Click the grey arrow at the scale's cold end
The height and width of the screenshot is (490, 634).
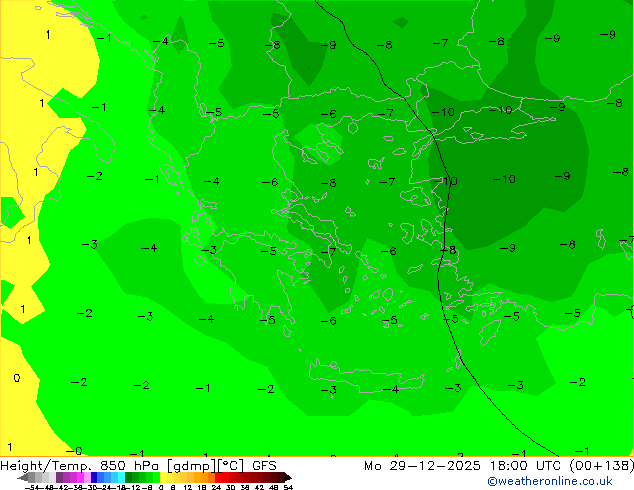tap(23, 477)
